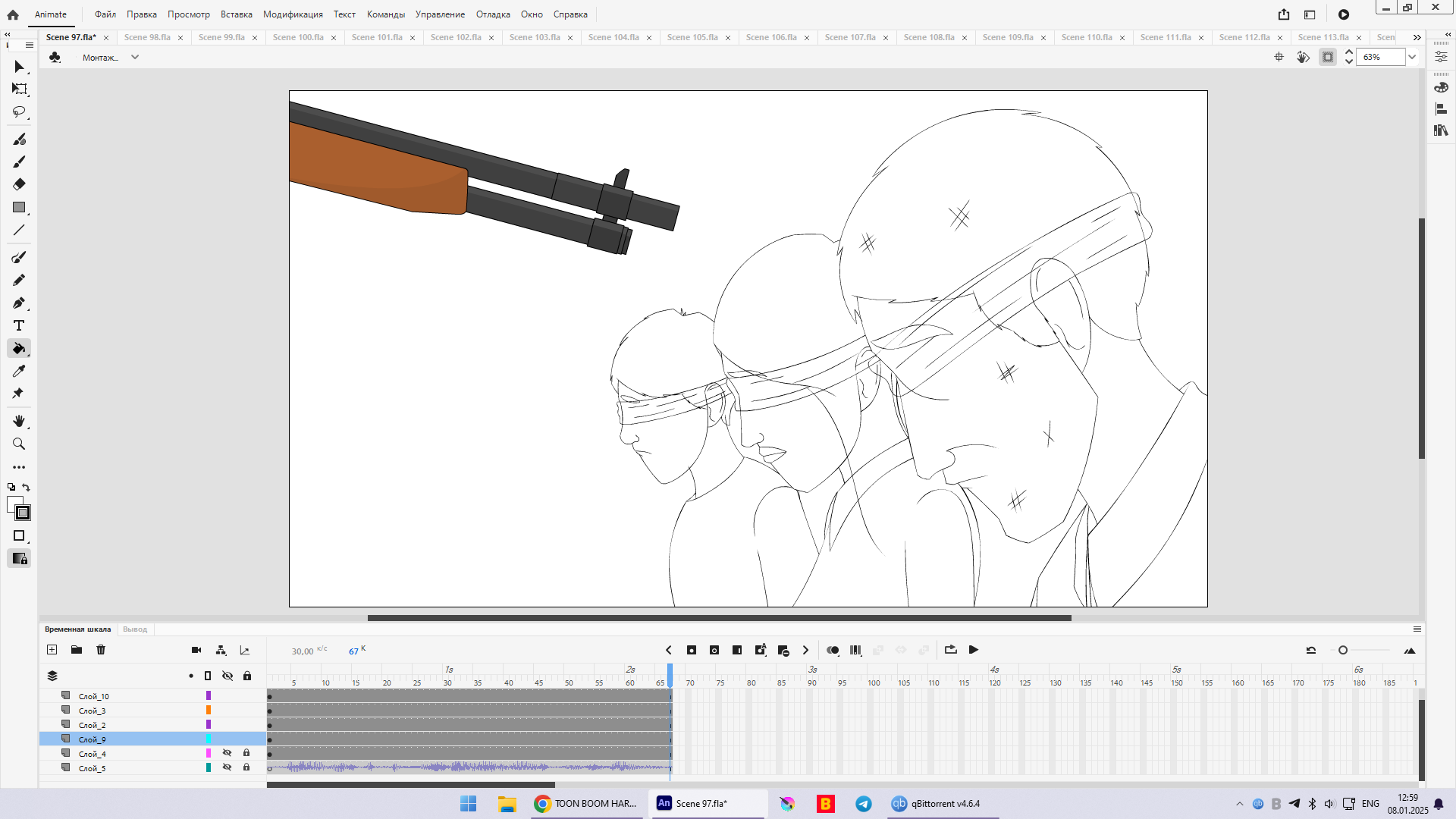Click the add camera icon in timeline
The image size is (1456, 819).
point(196,650)
